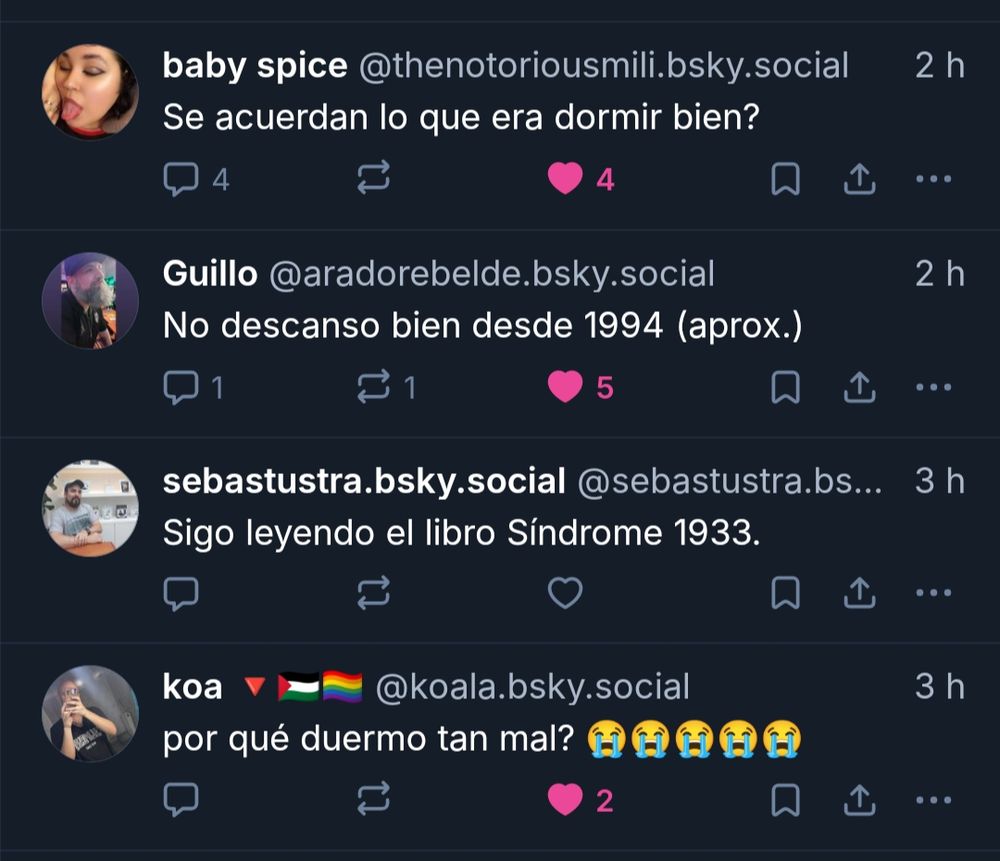
Task: Open more options on Guillo's post
Action: pyautogui.click(x=933, y=386)
